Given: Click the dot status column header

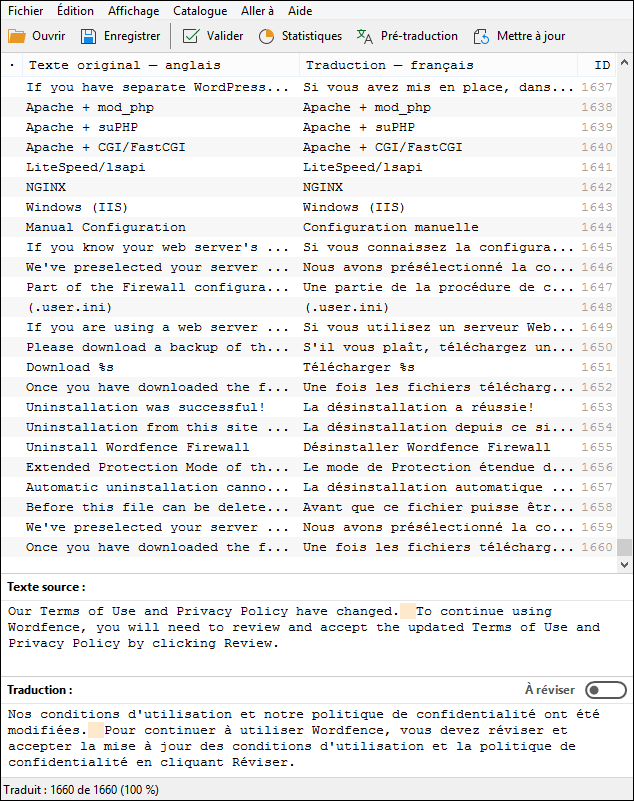Looking at the screenshot, I should [12, 65].
